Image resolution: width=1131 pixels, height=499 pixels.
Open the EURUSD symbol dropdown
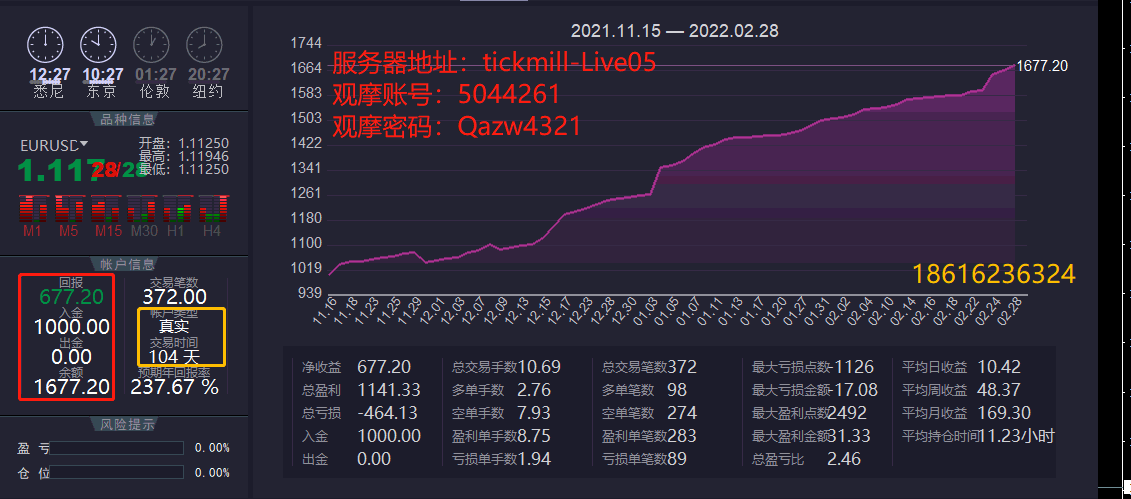(85, 145)
